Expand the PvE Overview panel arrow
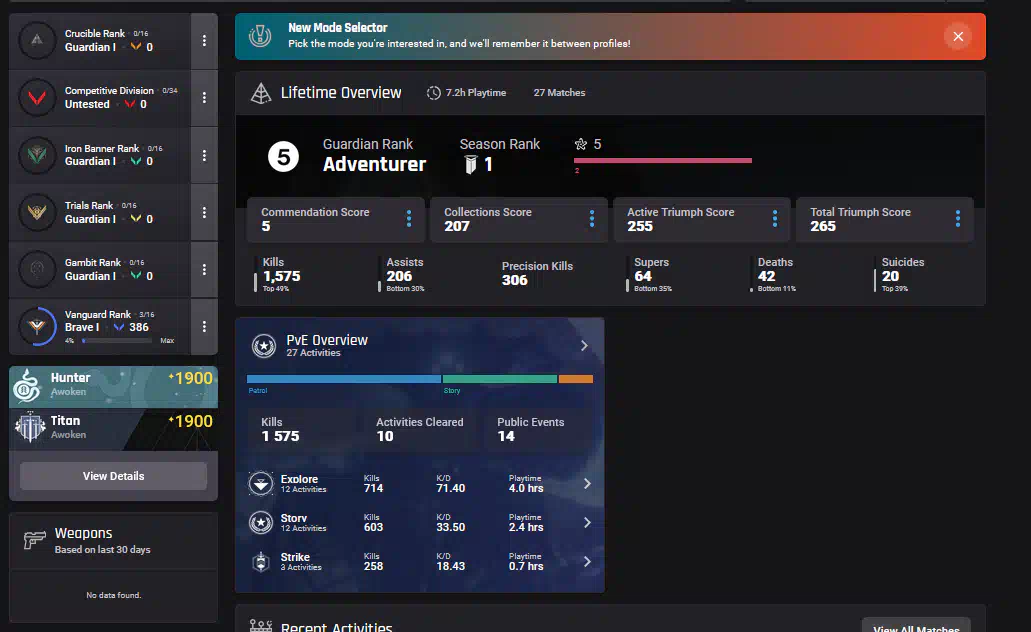This screenshot has width=1031, height=632. pos(584,346)
